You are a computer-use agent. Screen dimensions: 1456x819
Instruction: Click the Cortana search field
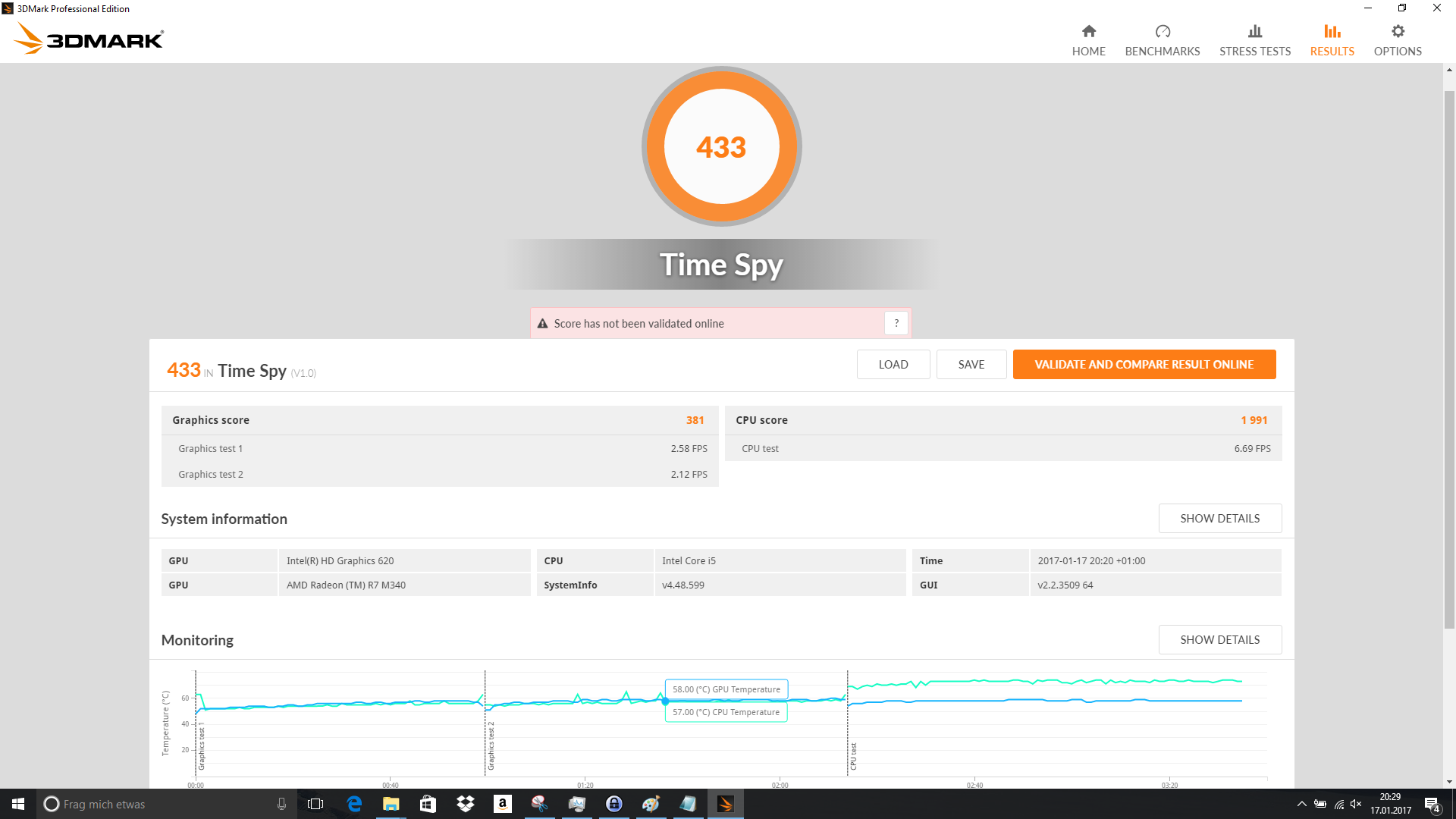pyautogui.click(x=167, y=804)
